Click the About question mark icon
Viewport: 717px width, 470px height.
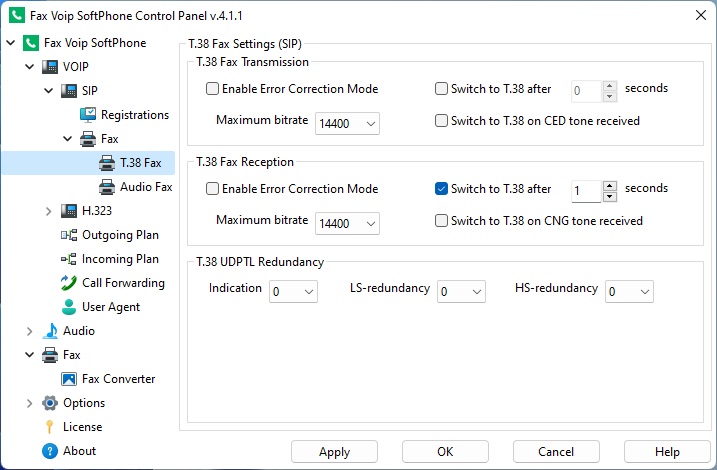click(50, 451)
